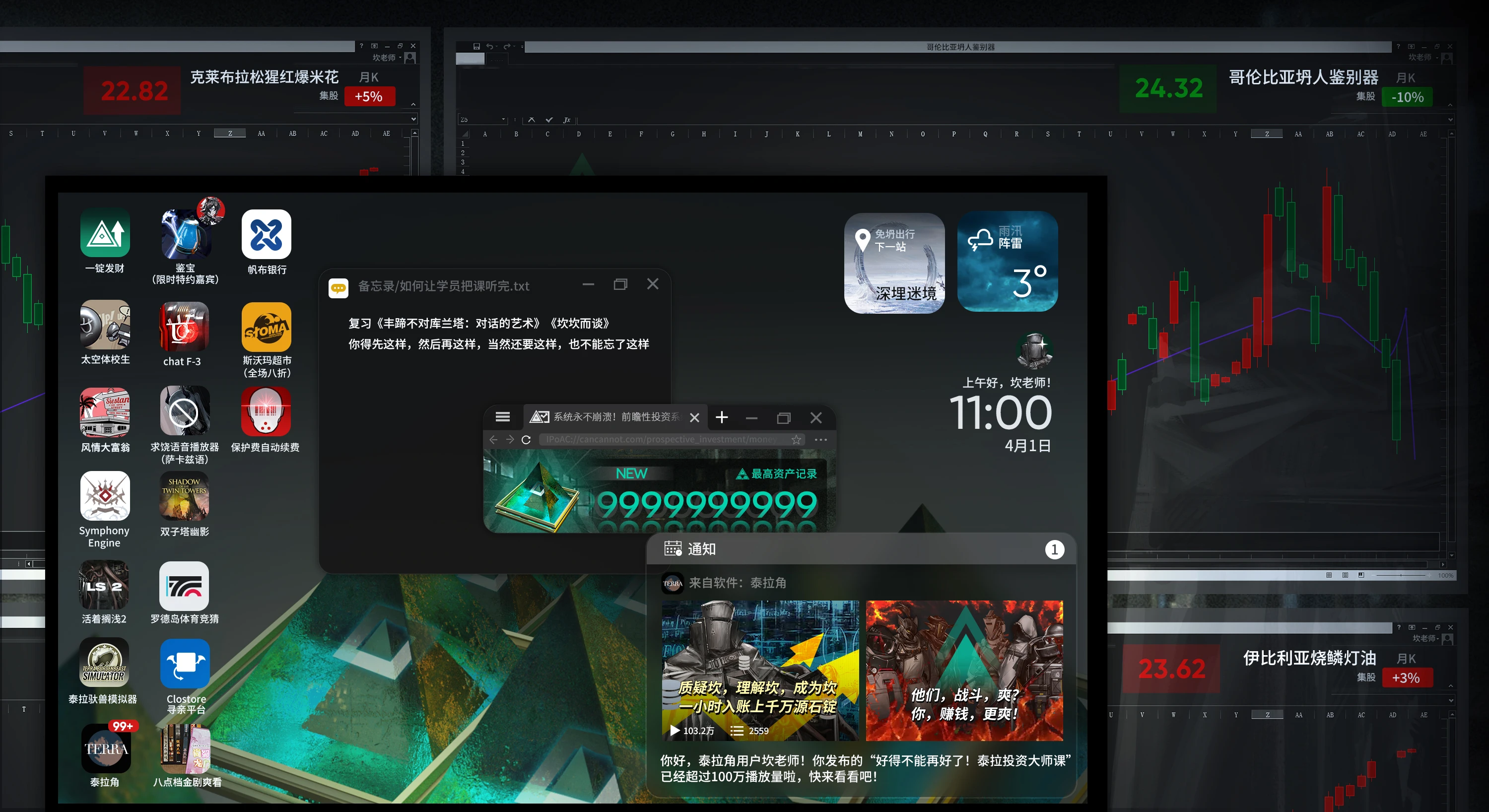The width and height of the screenshot is (1489, 812).
Task: Click browser reload button
Action: [526, 440]
